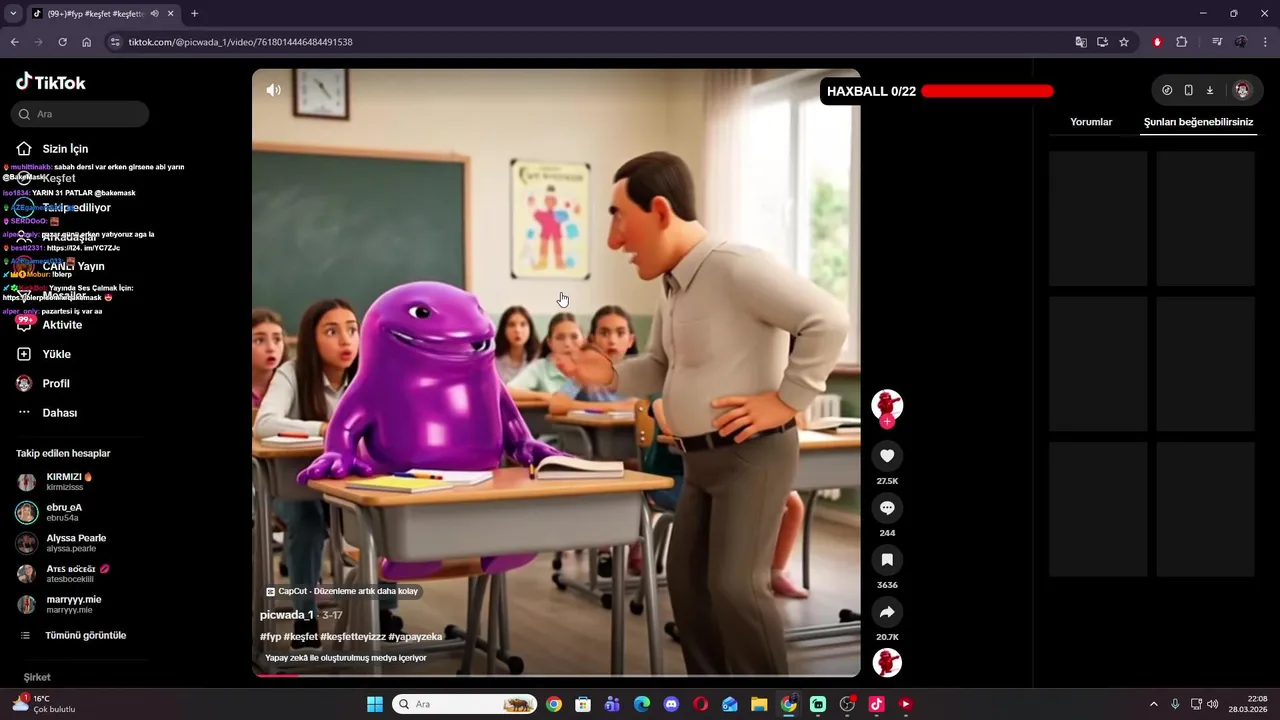Click the TikTok search field 'Ara'
This screenshot has width=1280, height=720.
80,114
